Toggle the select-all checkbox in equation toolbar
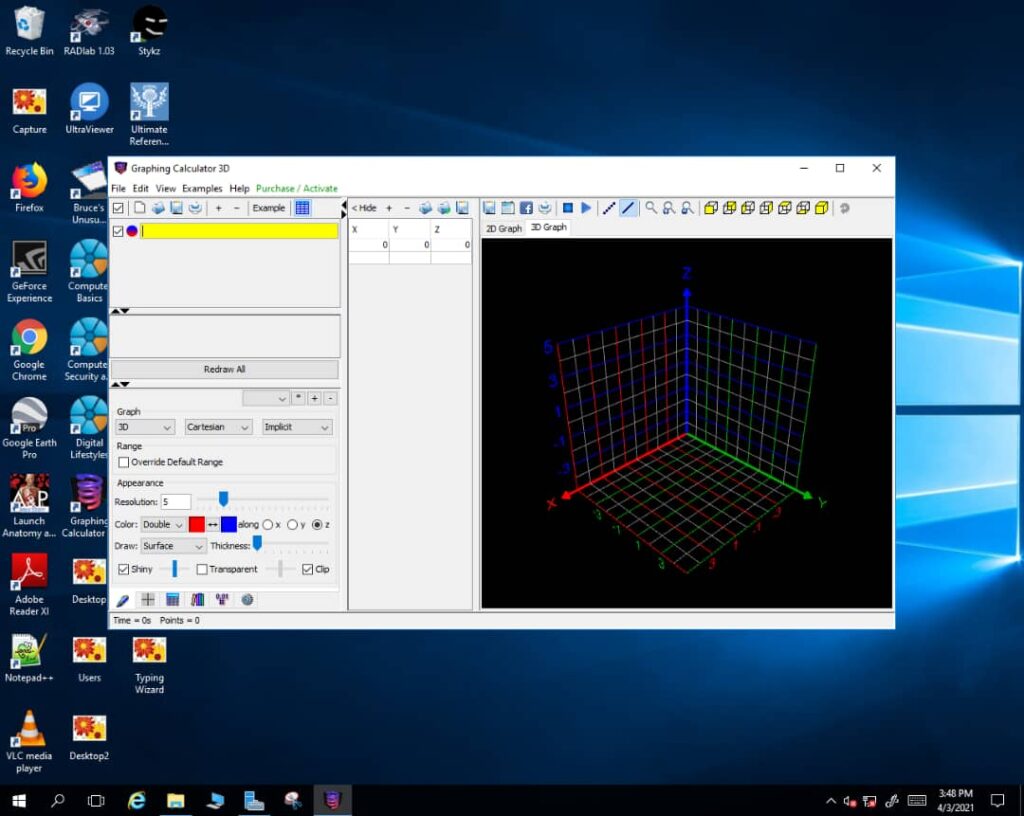The image size is (1024, 816). tap(118, 208)
